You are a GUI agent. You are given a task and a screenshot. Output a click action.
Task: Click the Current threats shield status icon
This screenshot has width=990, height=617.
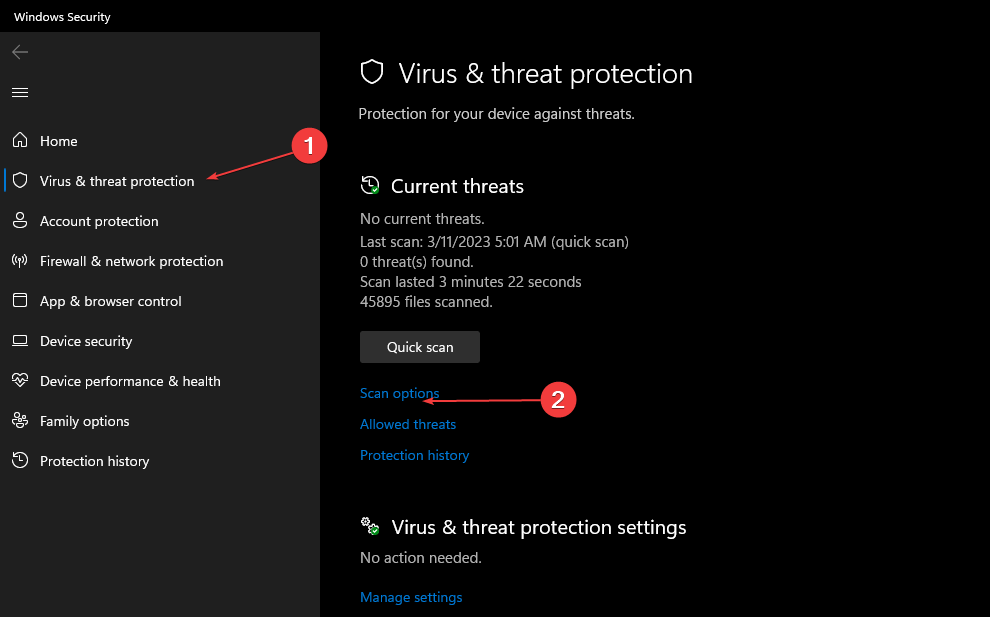point(369,185)
